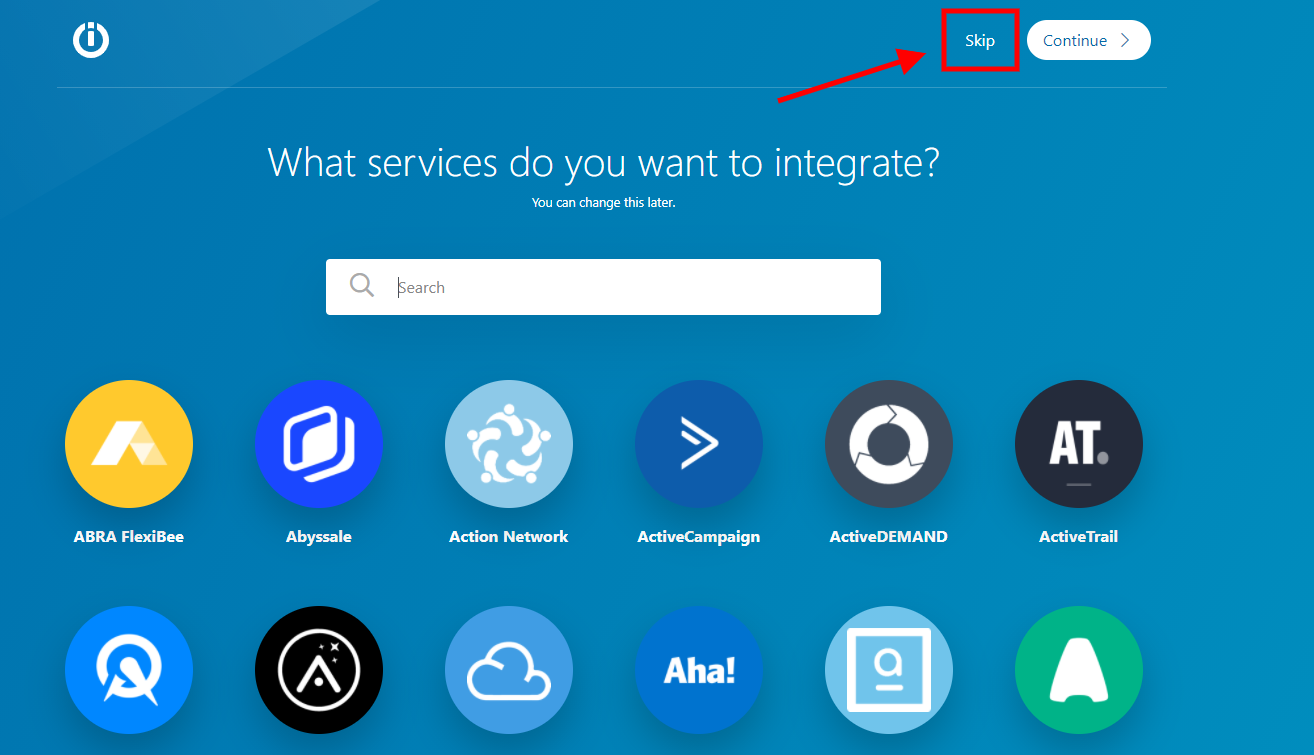Image resolution: width=1314 pixels, height=755 pixels.
Task: Pick the square lowercase 'a' service icon
Action: coord(889,670)
